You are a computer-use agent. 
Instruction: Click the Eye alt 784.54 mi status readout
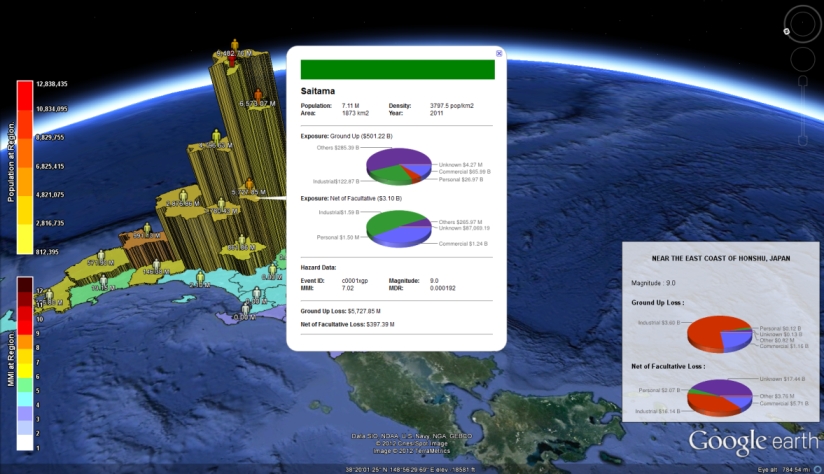(x=784, y=469)
